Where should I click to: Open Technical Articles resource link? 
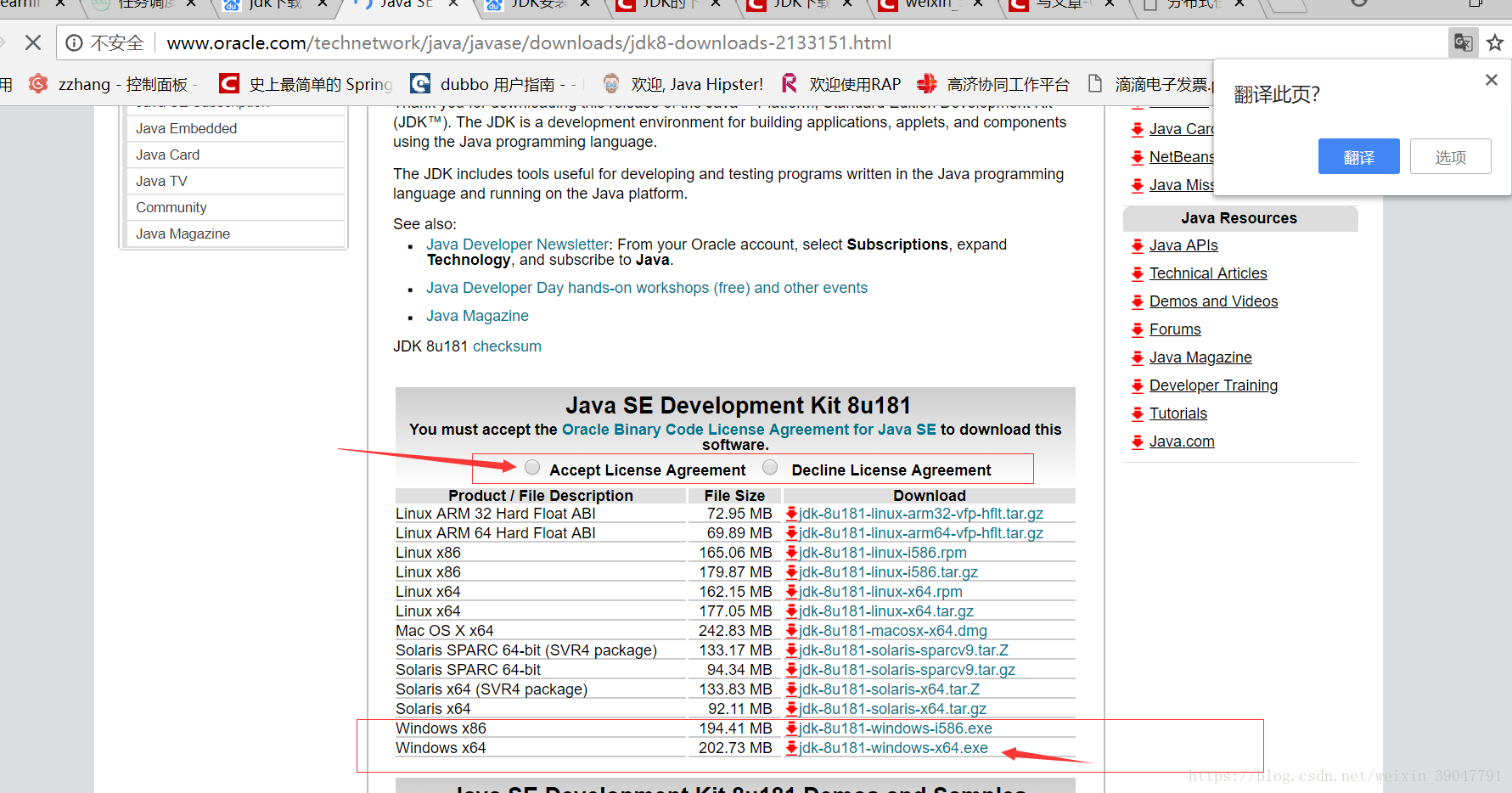(x=1208, y=273)
